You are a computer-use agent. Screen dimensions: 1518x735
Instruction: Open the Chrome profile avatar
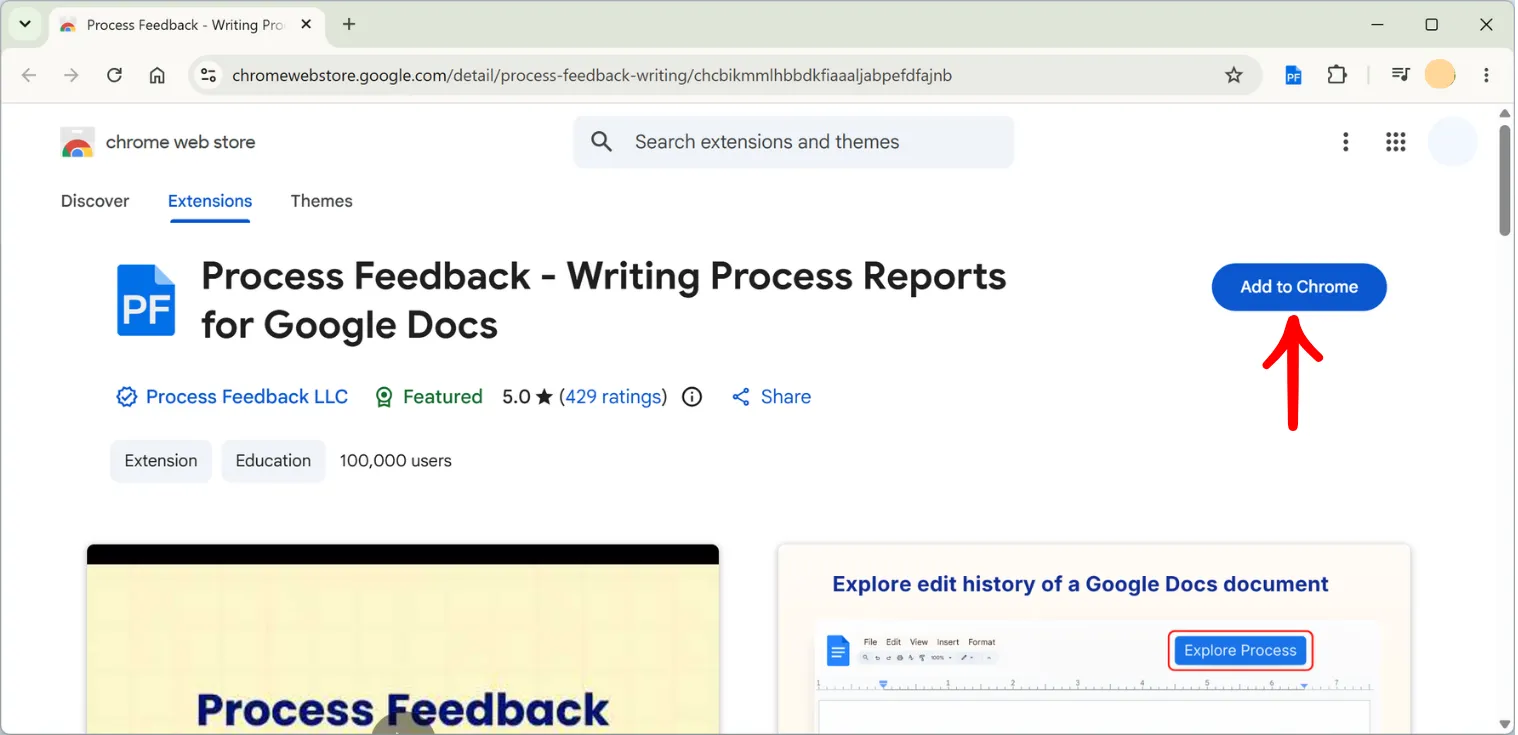click(x=1440, y=75)
